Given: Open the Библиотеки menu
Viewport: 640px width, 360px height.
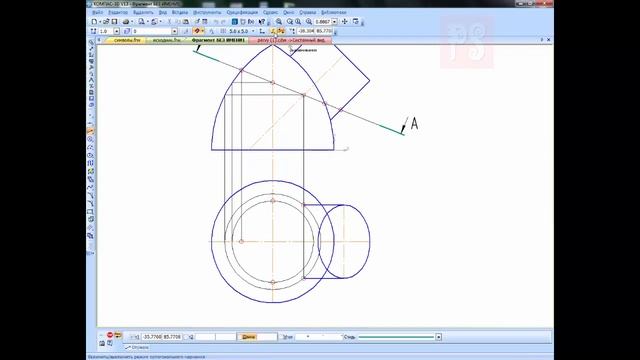Looking at the screenshot, I should pos(333,13).
